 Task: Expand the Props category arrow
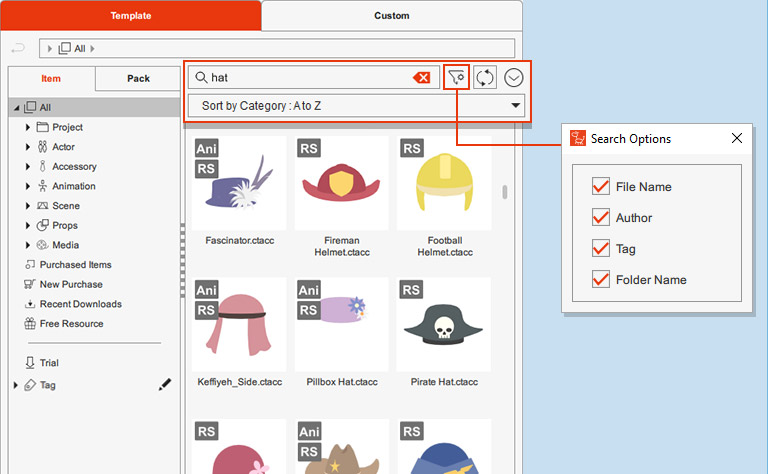click(x=28, y=225)
